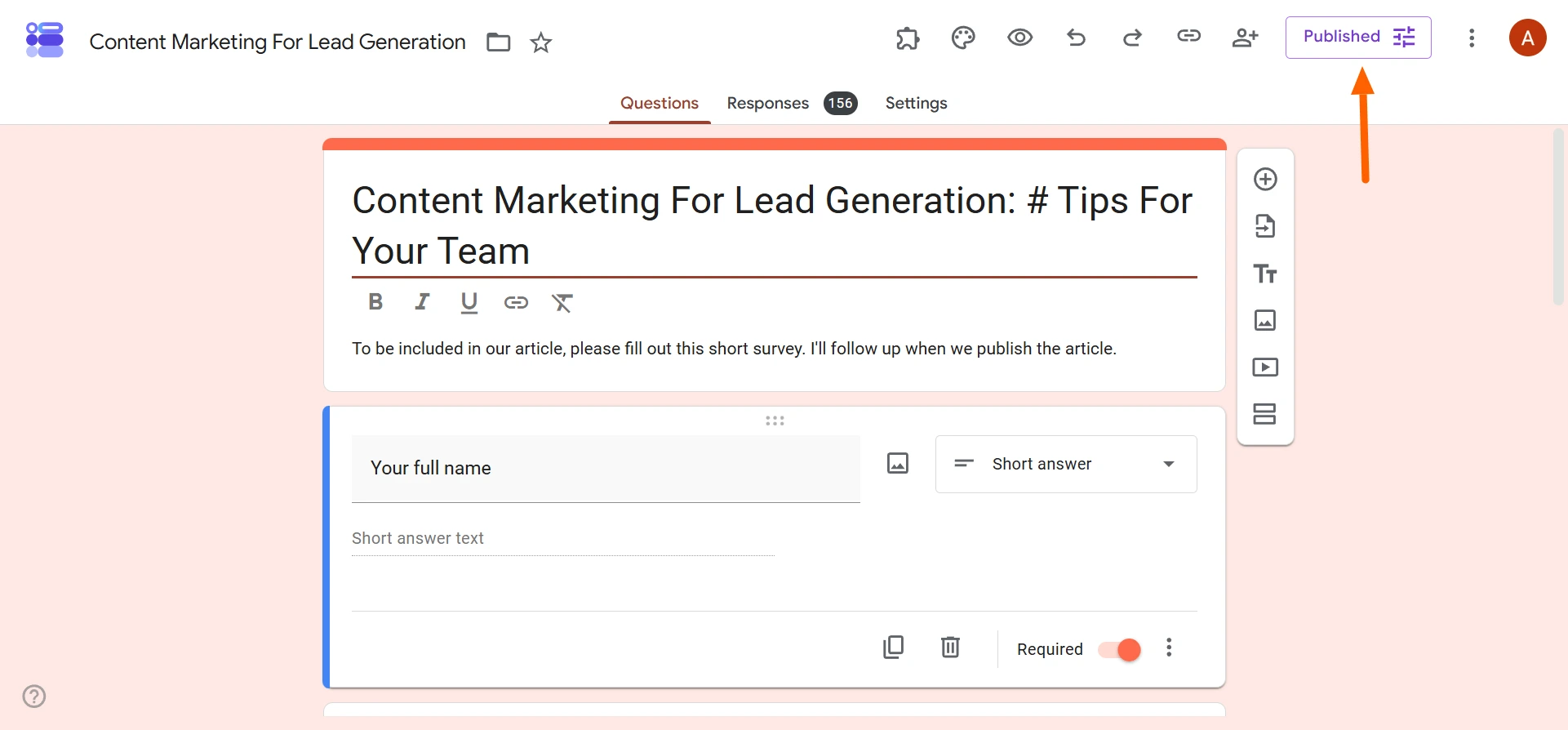Click the form name in header
This screenshot has width=1568, height=730.
[x=278, y=42]
